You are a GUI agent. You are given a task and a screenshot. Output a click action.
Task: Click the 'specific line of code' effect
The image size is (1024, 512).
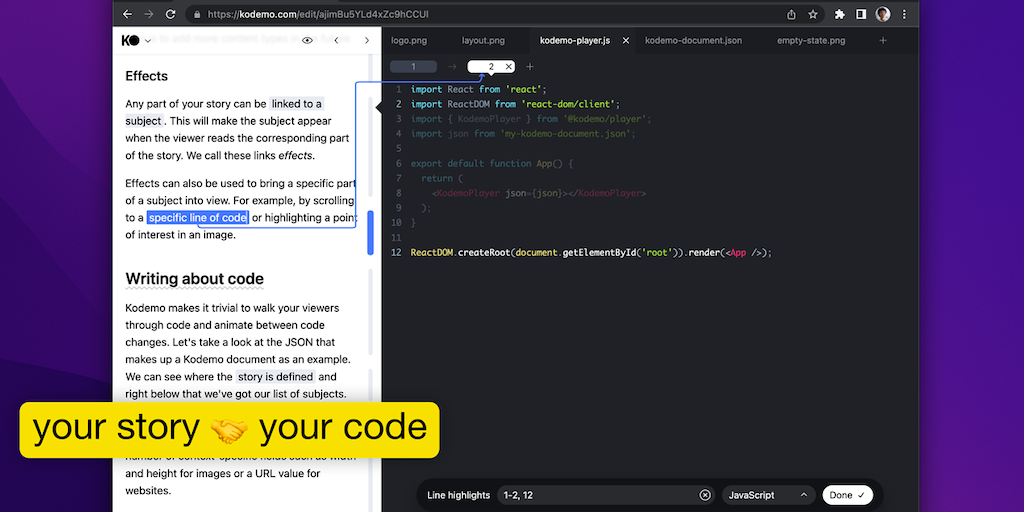tap(198, 217)
